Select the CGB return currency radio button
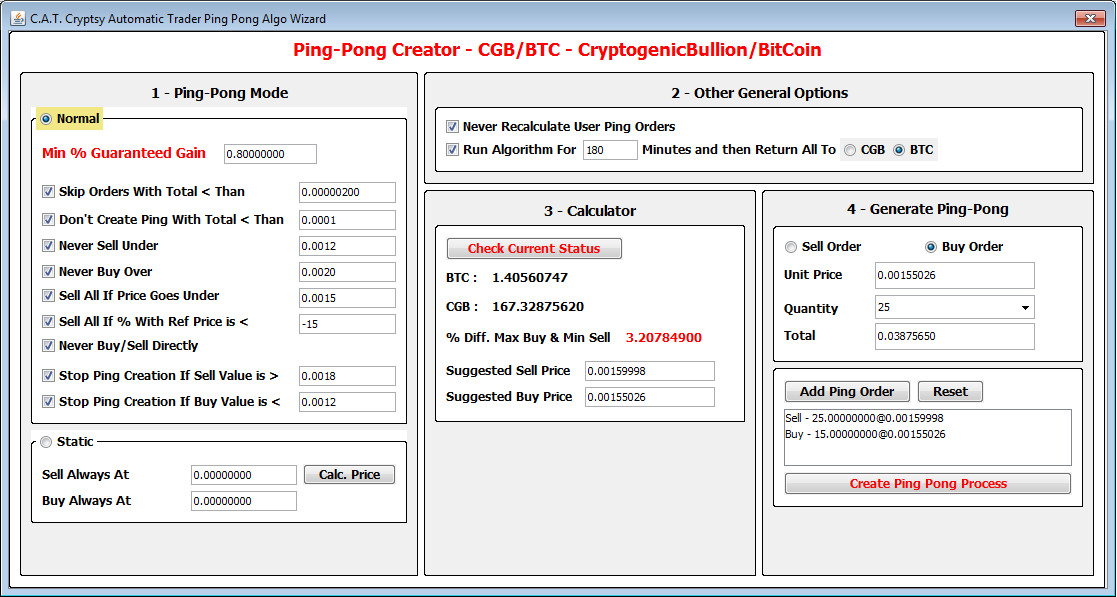1117x597 pixels. click(x=850, y=150)
